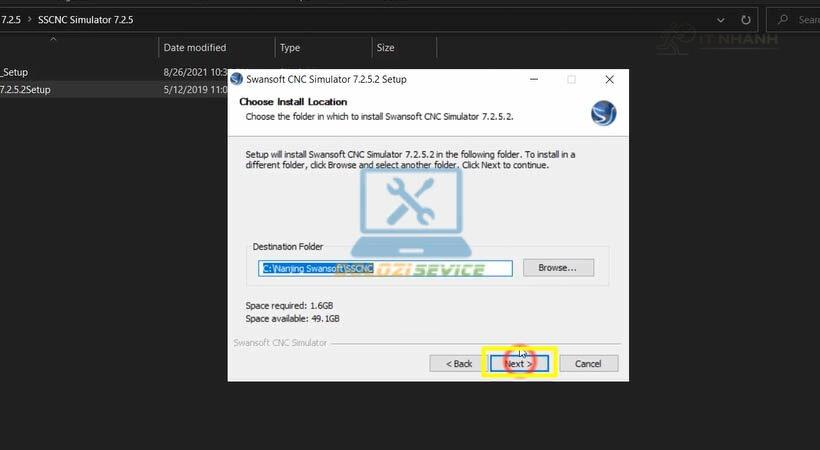This screenshot has width=820, height=450.
Task: Click Next to continue installation
Action: 518,364
